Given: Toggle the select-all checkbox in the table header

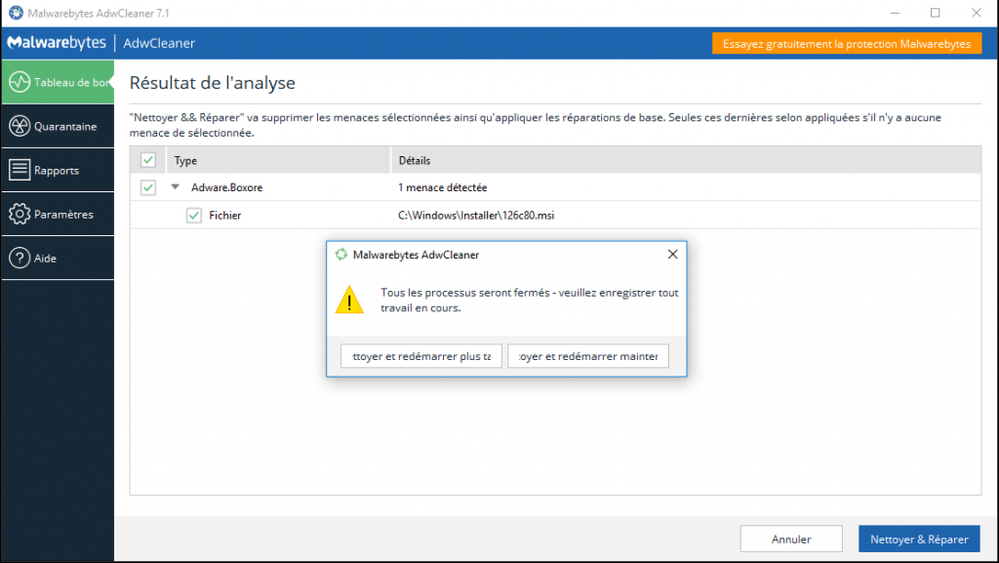Looking at the screenshot, I should (x=148, y=160).
